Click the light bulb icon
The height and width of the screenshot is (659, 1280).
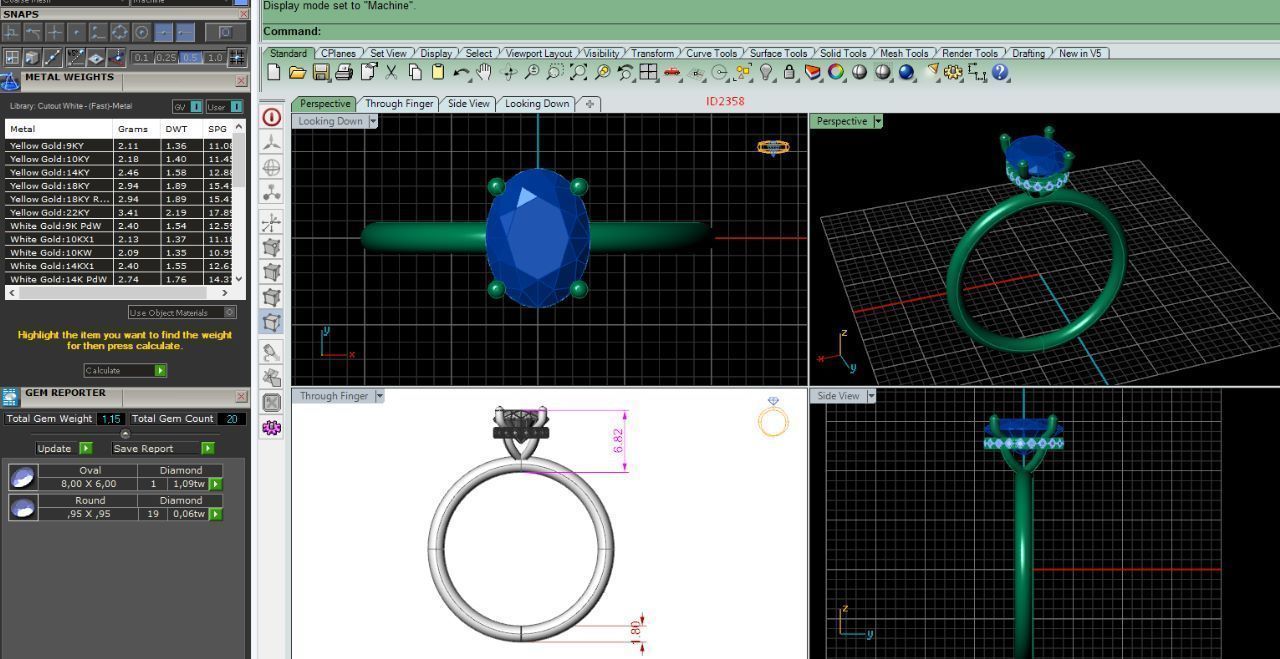tap(766, 72)
